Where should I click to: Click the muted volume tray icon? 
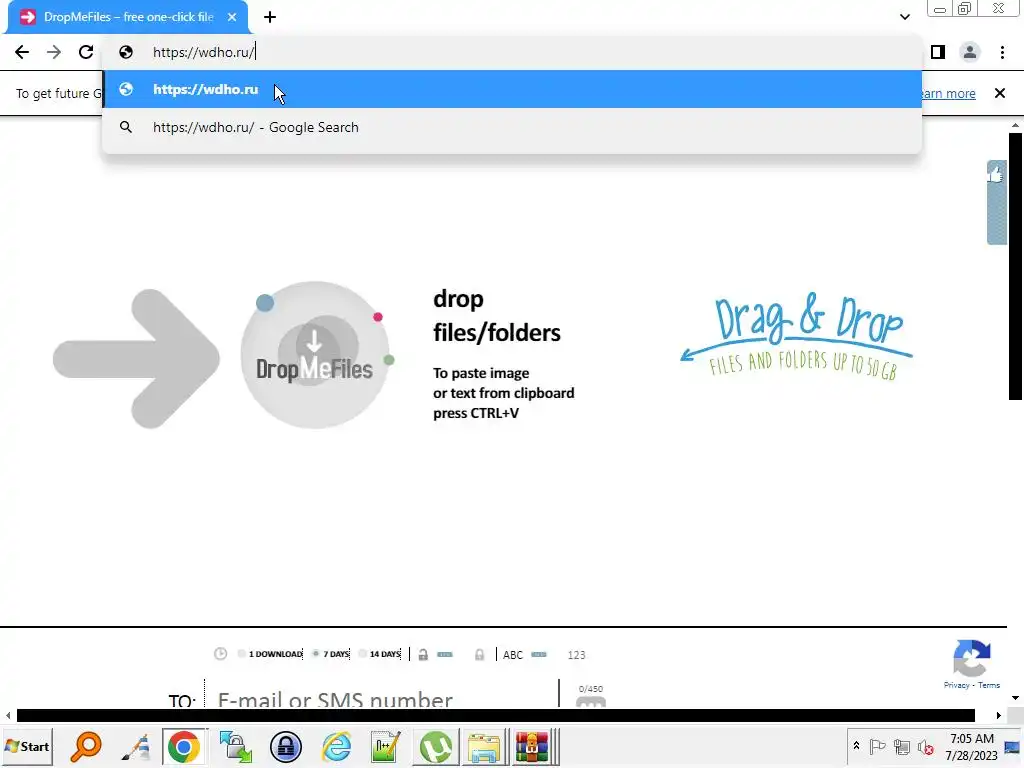point(925,746)
